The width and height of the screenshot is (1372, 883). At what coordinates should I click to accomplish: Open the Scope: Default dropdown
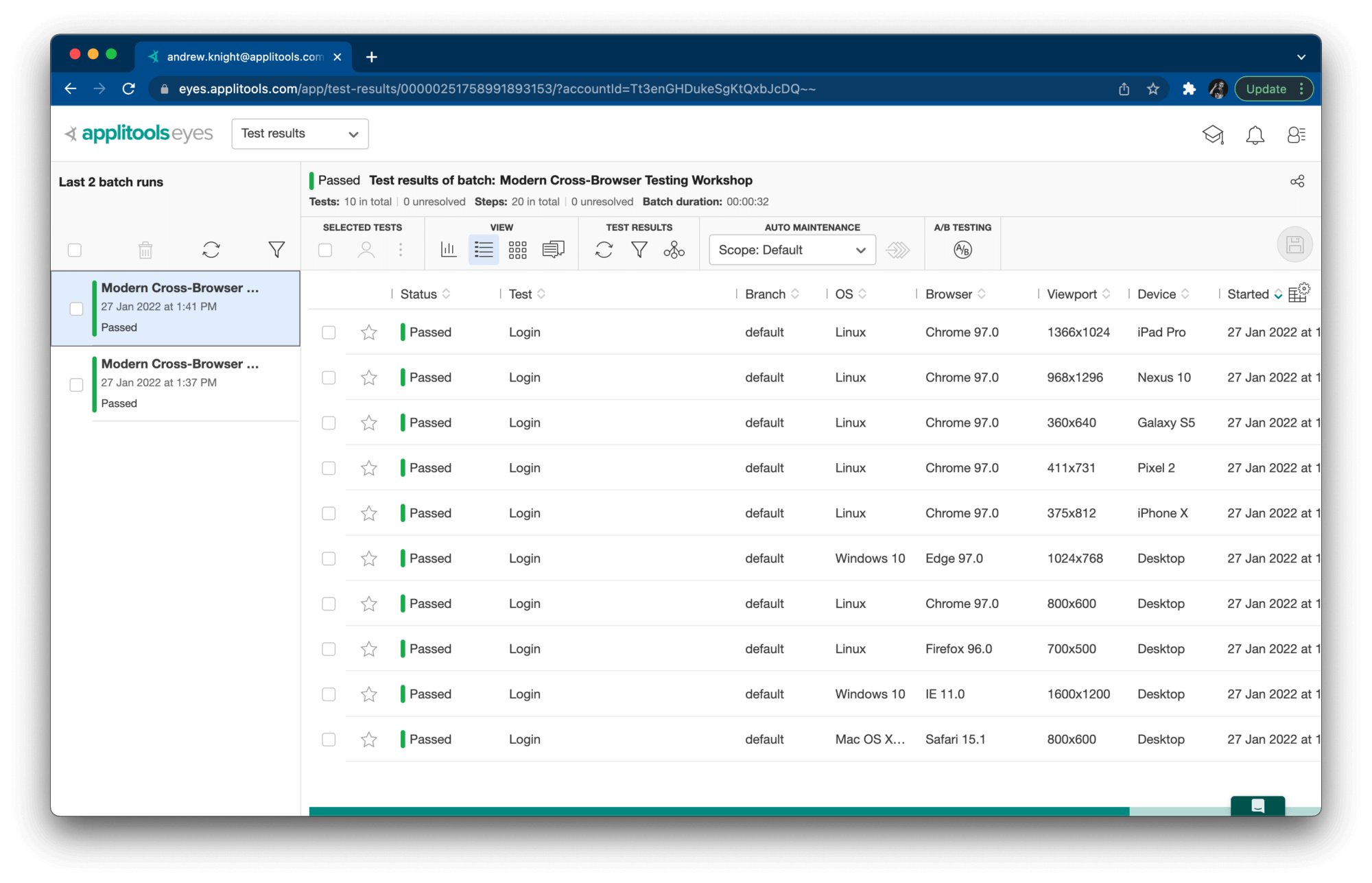(x=792, y=250)
